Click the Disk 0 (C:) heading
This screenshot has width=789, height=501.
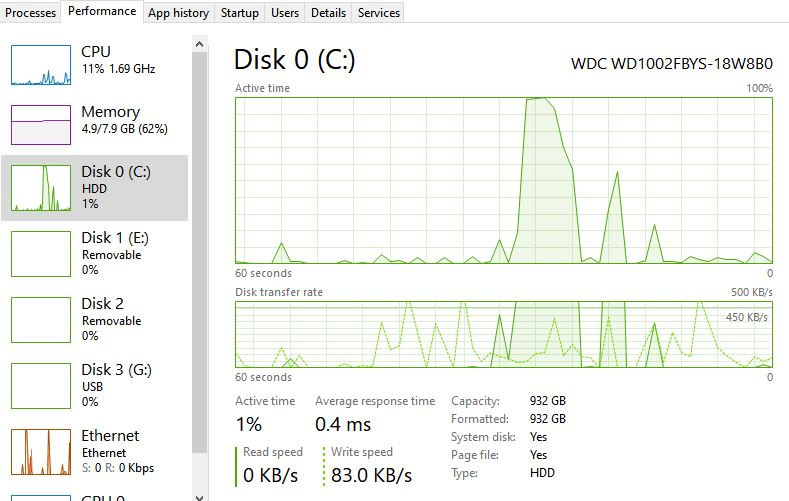click(294, 60)
